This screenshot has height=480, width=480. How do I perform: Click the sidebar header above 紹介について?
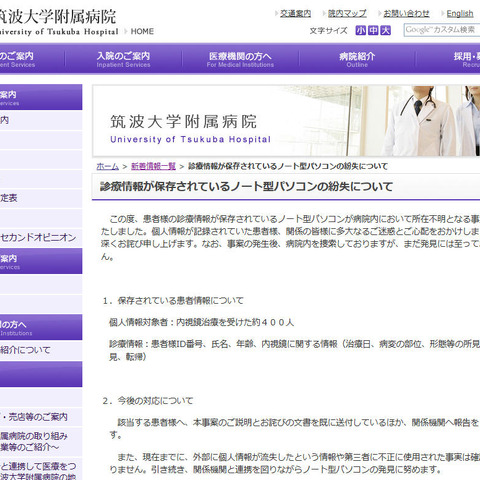[41, 327]
